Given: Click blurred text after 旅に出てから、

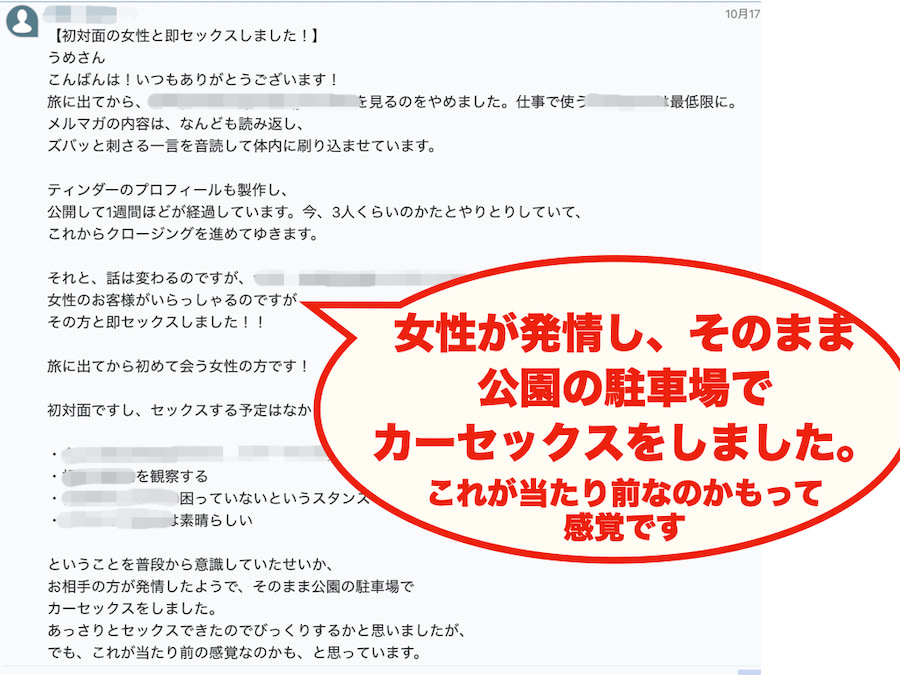Looking at the screenshot, I should [x=253, y=102].
